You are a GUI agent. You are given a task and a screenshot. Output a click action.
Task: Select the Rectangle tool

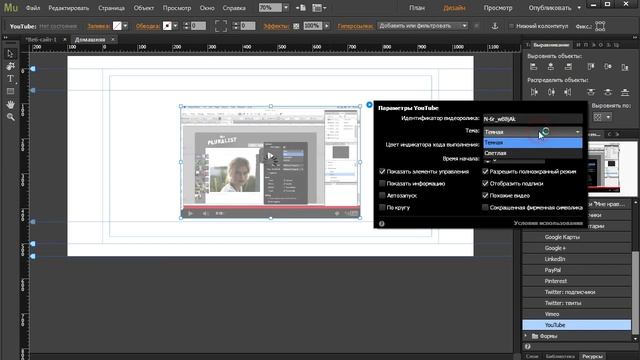10,91
